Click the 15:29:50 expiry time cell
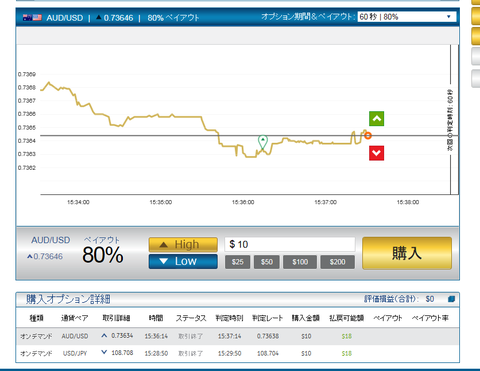480x371 pixels. pos(229,353)
